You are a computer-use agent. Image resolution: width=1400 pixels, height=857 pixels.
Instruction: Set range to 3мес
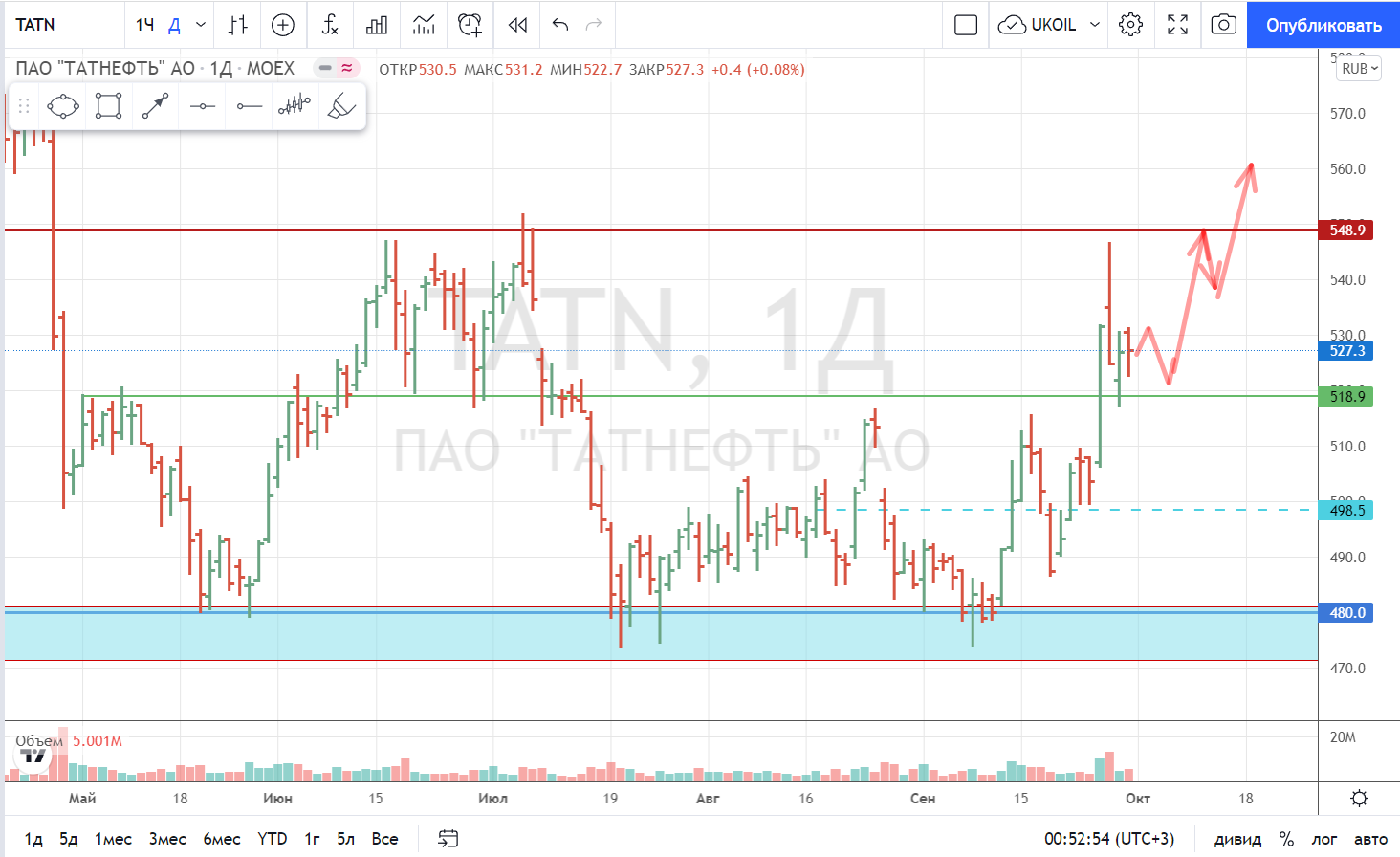coord(167,839)
